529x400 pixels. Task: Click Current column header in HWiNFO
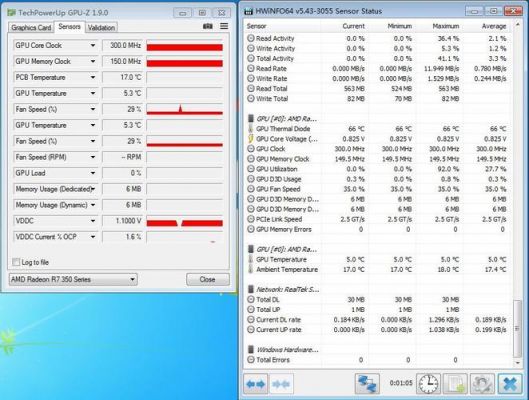coord(353,26)
